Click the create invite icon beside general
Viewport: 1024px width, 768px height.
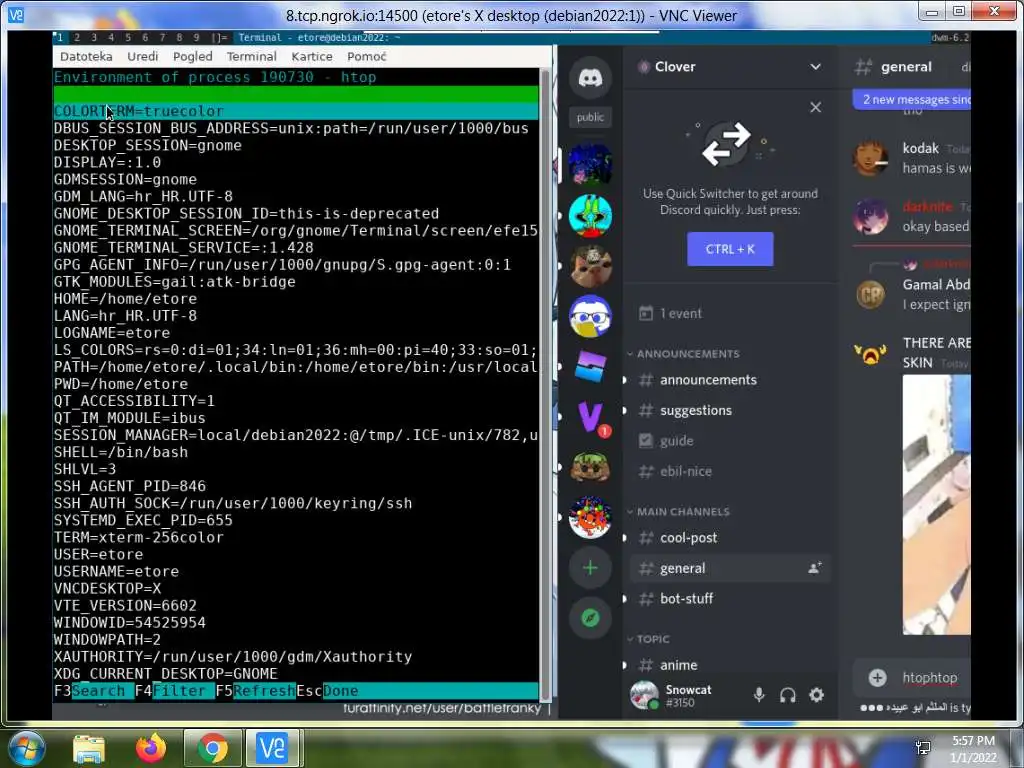tap(814, 568)
